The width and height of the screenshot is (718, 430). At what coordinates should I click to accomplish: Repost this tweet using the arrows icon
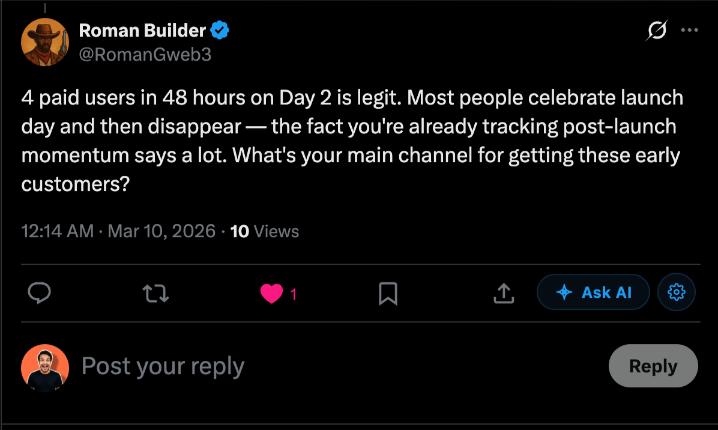(x=156, y=293)
